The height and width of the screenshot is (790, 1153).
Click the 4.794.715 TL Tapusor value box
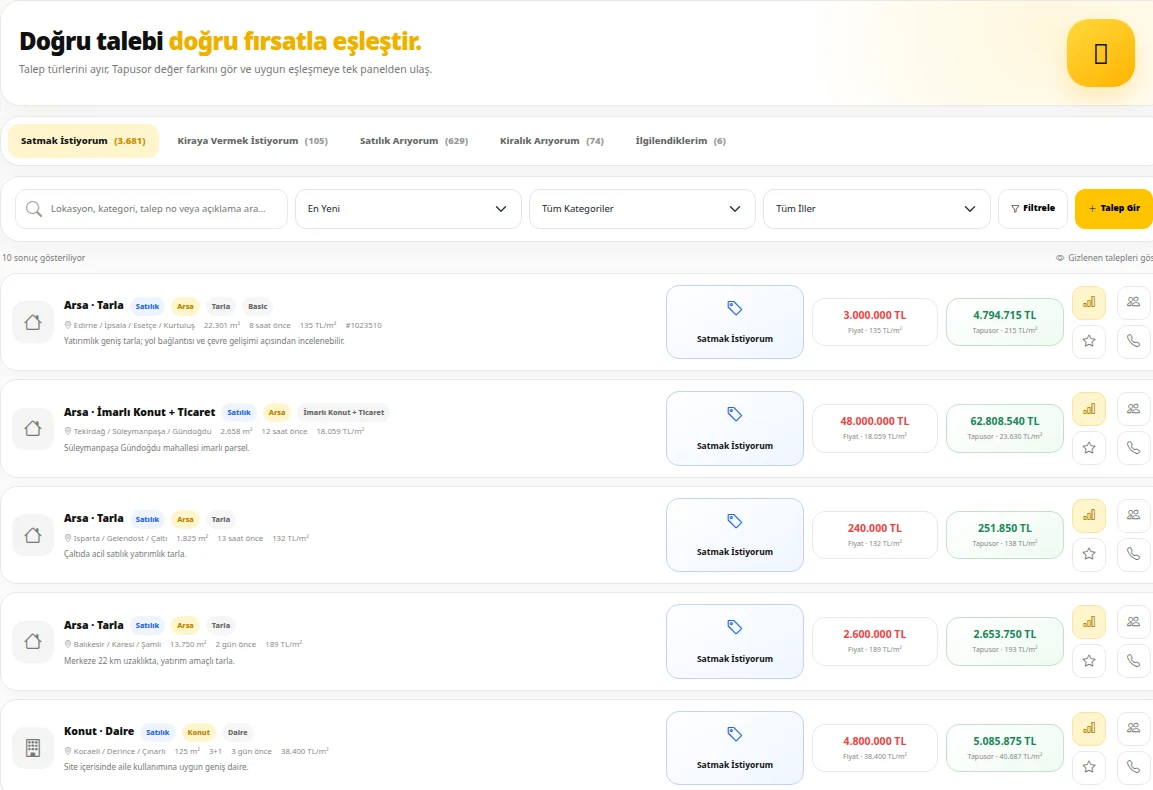[x=1004, y=322]
